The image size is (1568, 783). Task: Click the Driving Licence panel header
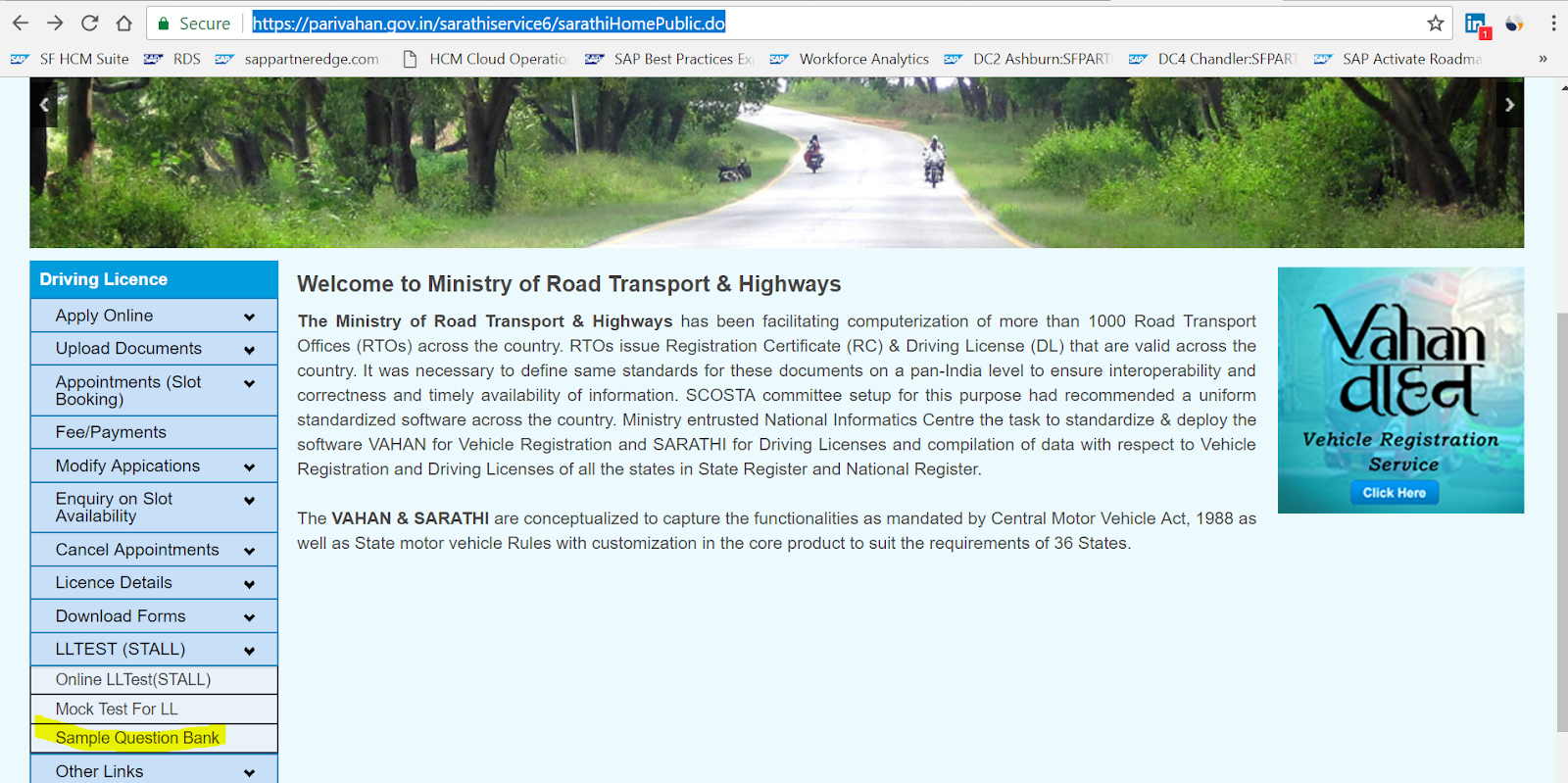[x=154, y=279]
